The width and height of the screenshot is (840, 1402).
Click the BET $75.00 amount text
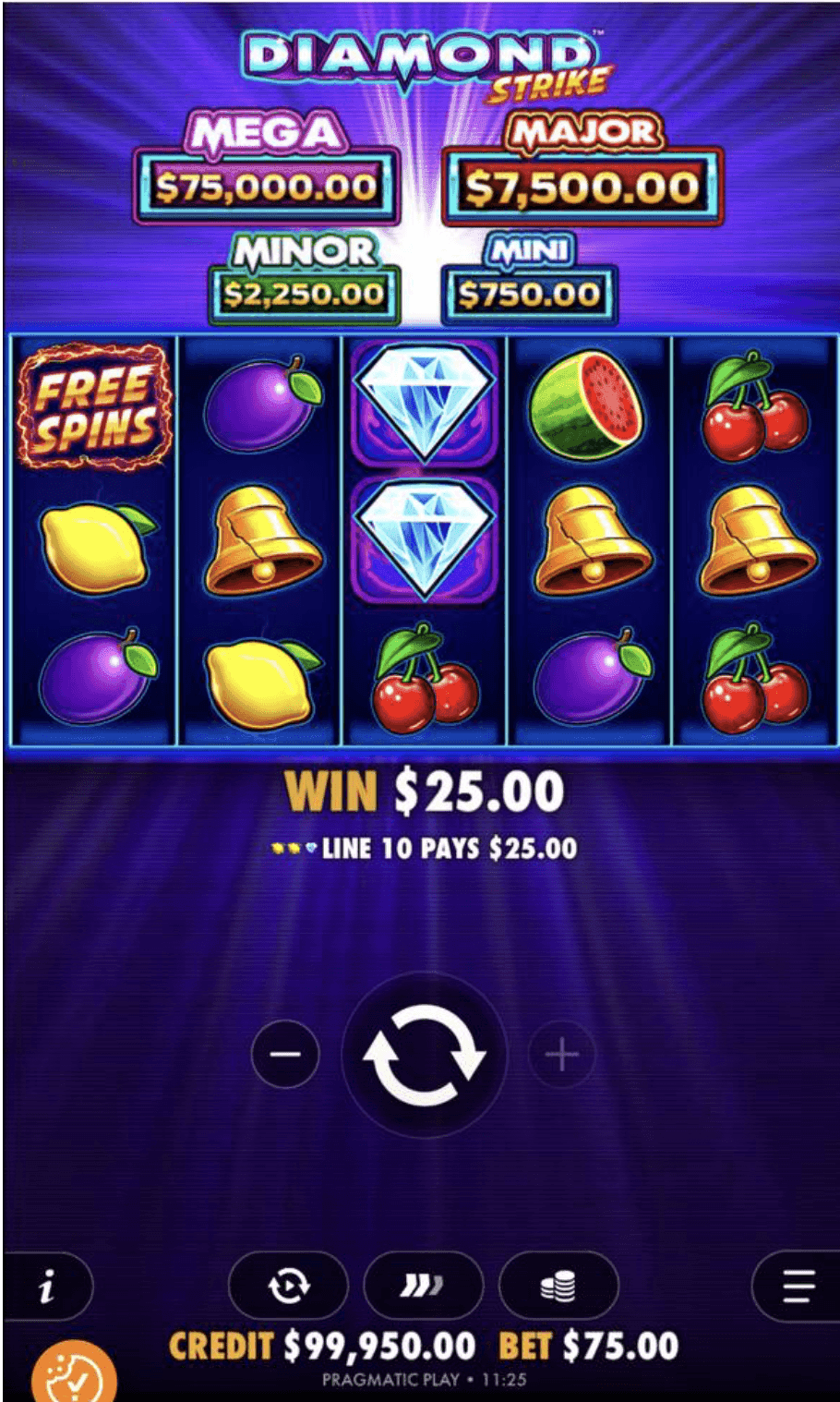588,1346
